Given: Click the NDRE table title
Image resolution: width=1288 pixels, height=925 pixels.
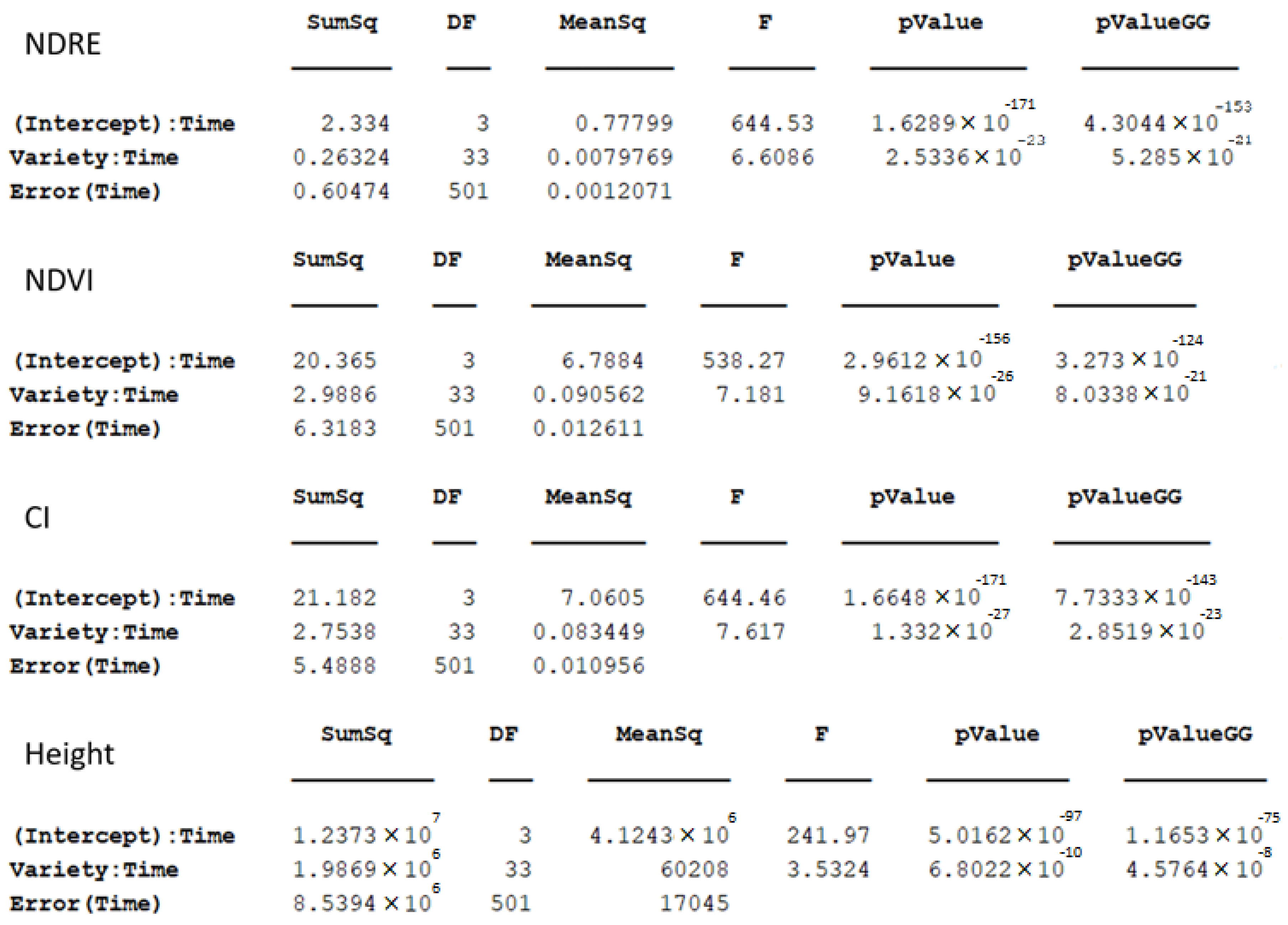Looking at the screenshot, I should 62,44.
